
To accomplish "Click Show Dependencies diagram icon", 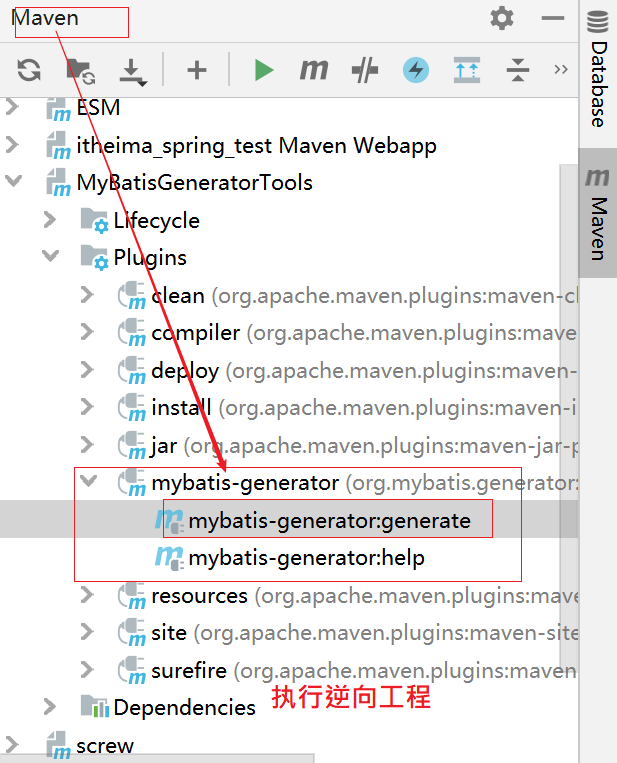I will pos(467,70).
